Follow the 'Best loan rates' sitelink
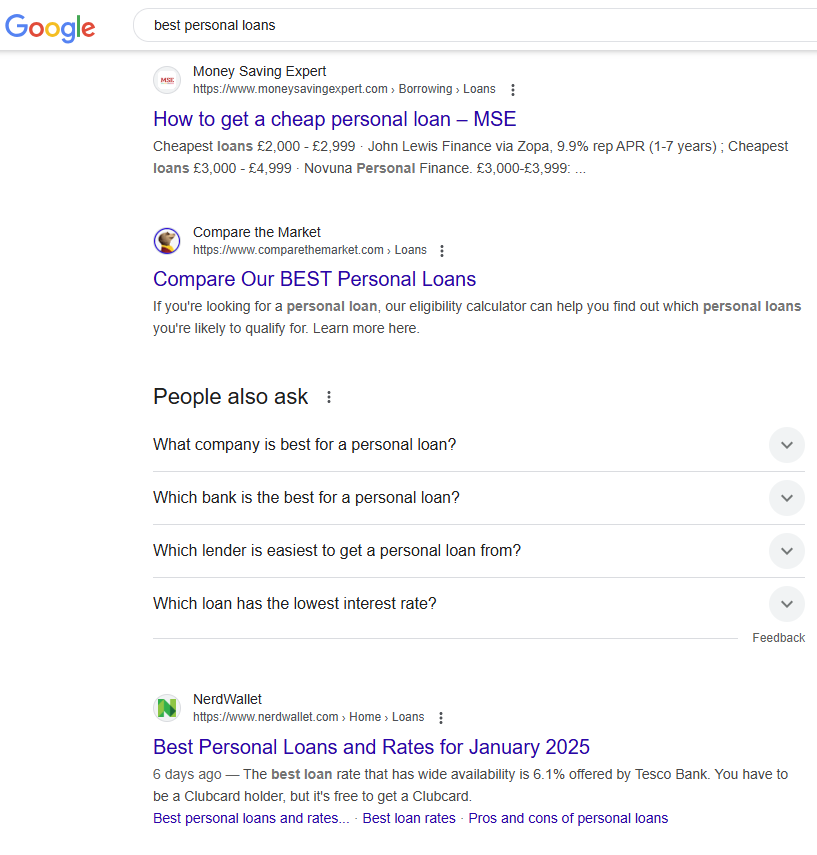Image resolution: width=817 pixels, height=855 pixels. point(408,818)
